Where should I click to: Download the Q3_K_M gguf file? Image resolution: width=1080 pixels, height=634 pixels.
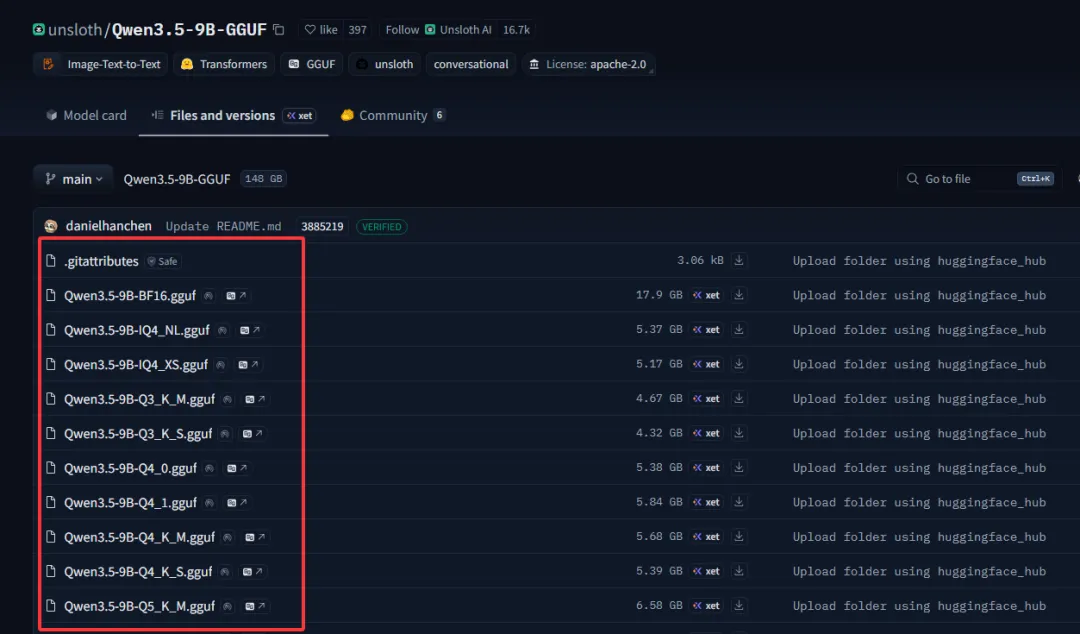(738, 398)
